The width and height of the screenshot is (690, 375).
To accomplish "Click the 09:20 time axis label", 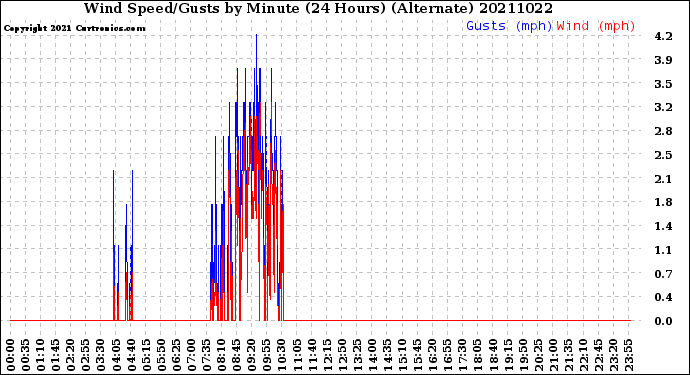I will tap(252, 355).
